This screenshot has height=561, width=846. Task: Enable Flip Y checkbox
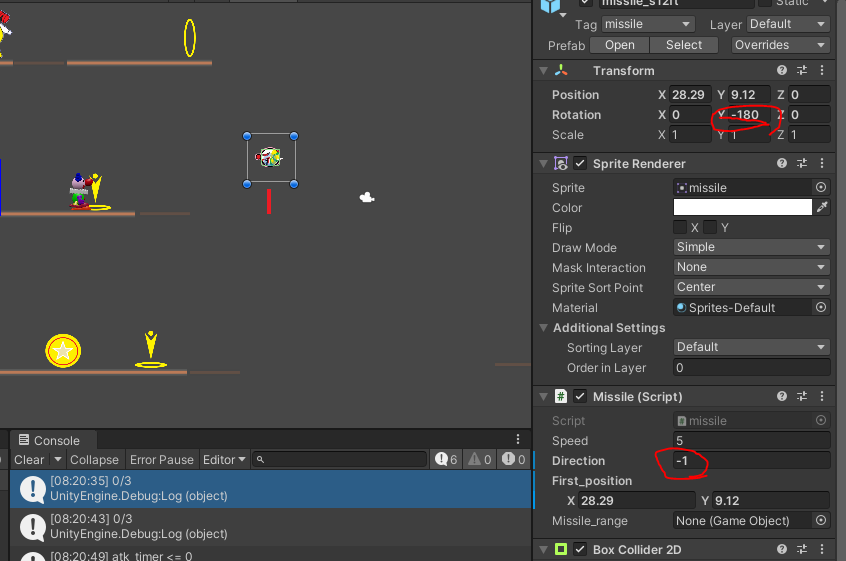click(x=710, y=227)
